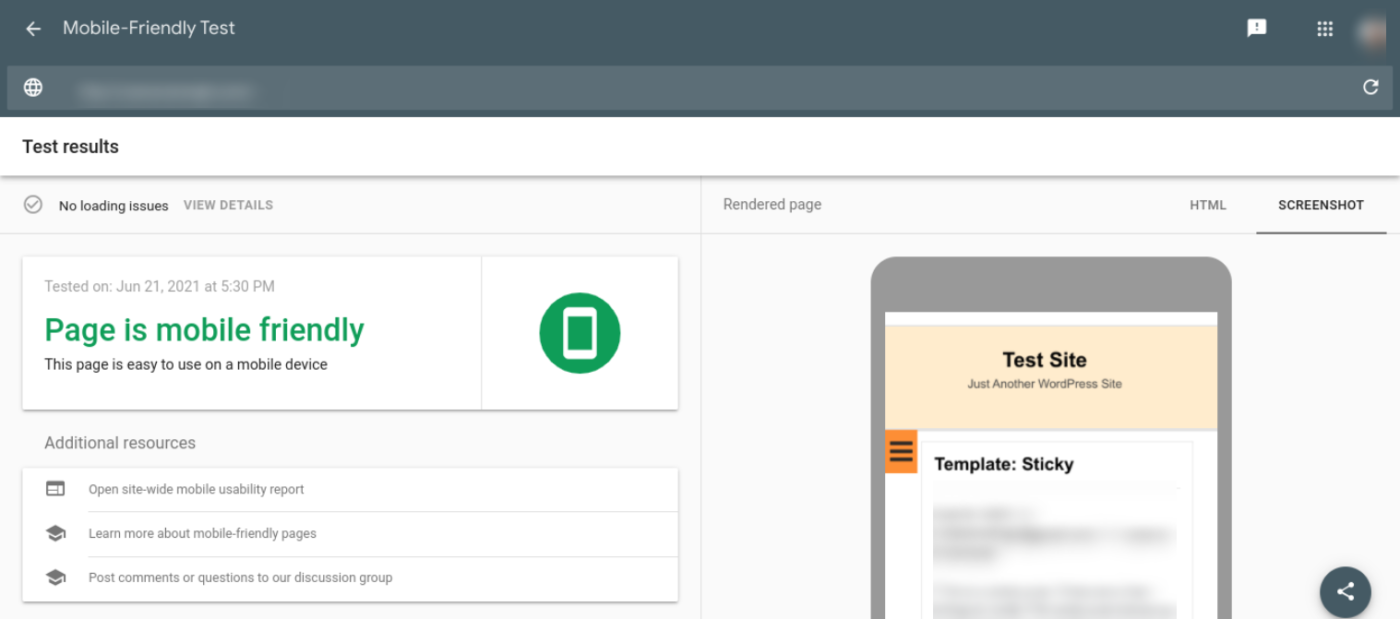Click the no loading issues checkmark icon

[33, 205]
